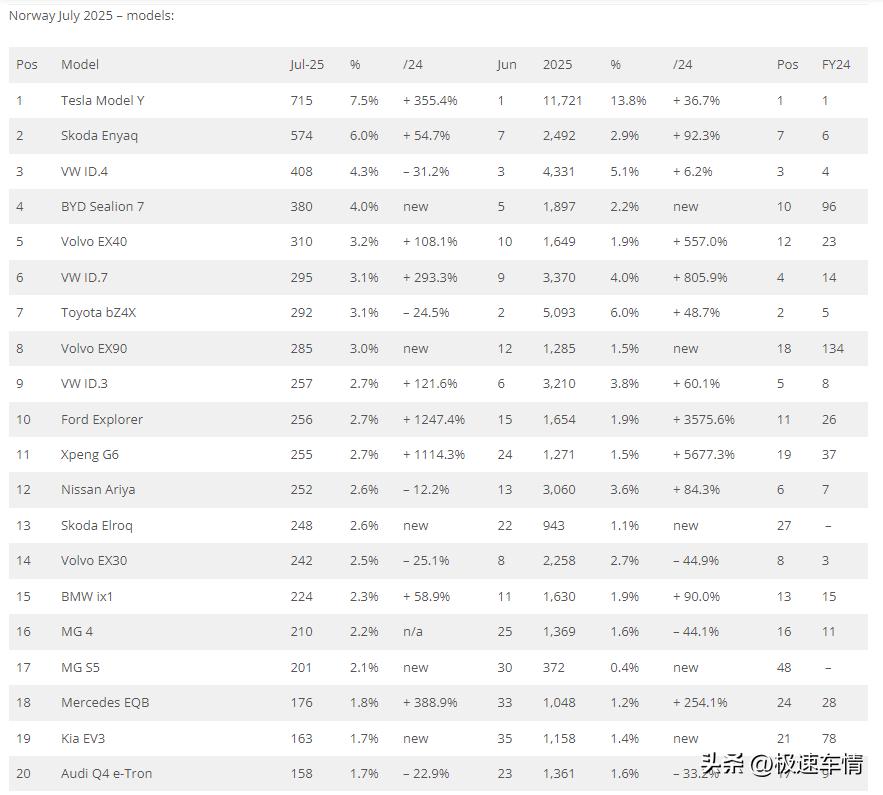Click the Volvo EX40 model name
883x795 pixels.
94,242
